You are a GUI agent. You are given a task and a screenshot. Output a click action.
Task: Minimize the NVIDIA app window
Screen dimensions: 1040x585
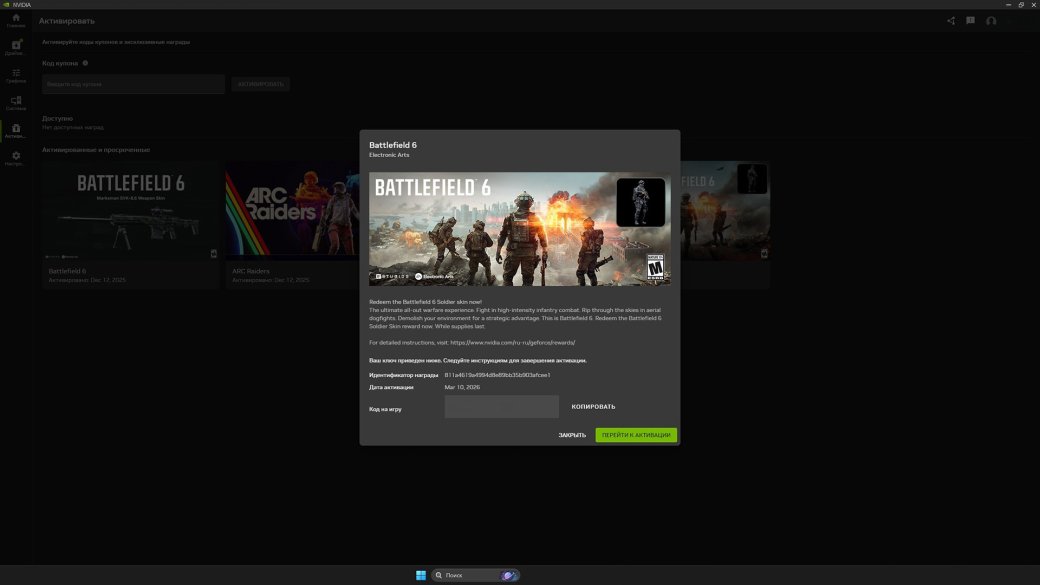tap(1008, 5)
